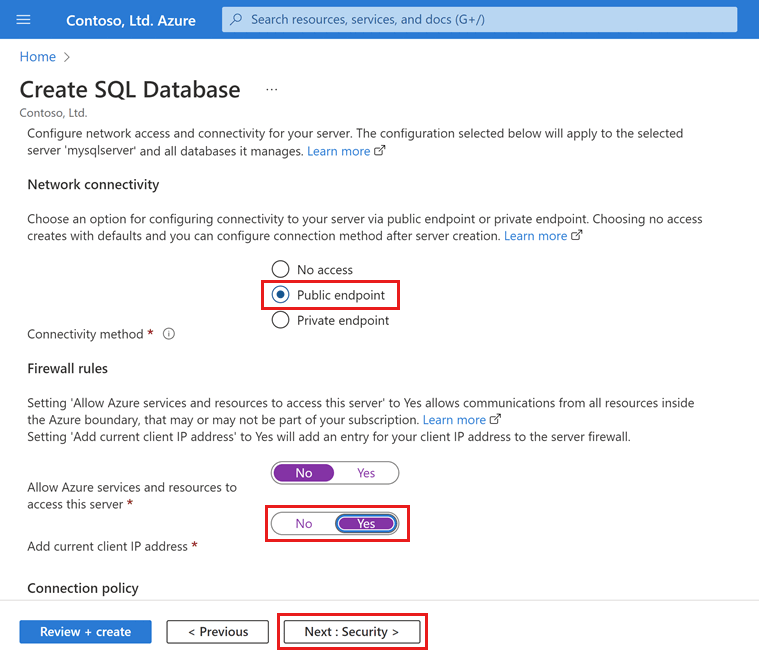Screen dimensions: 759x663
Task: Open the ellipsis more options menu
Action: pos(272,90)
